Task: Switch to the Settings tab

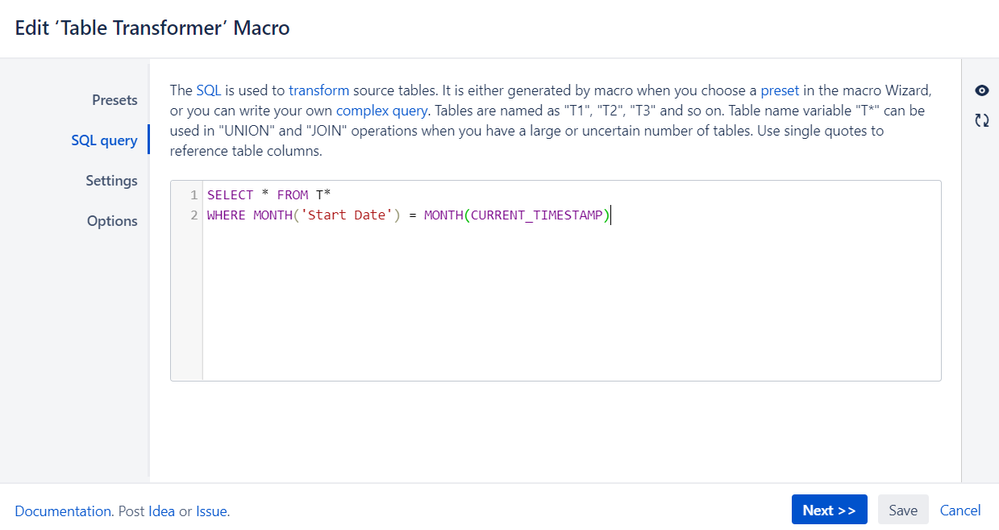Action: click(x=111, y=181)
